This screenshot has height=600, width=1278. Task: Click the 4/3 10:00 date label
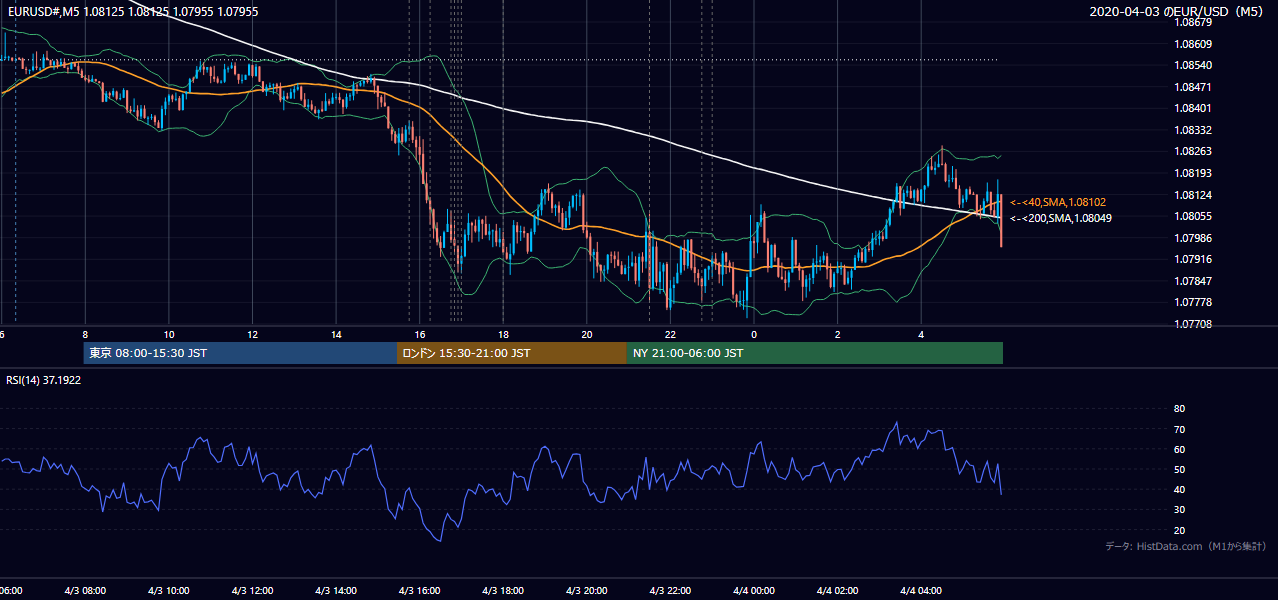click(x=169, y=591)
